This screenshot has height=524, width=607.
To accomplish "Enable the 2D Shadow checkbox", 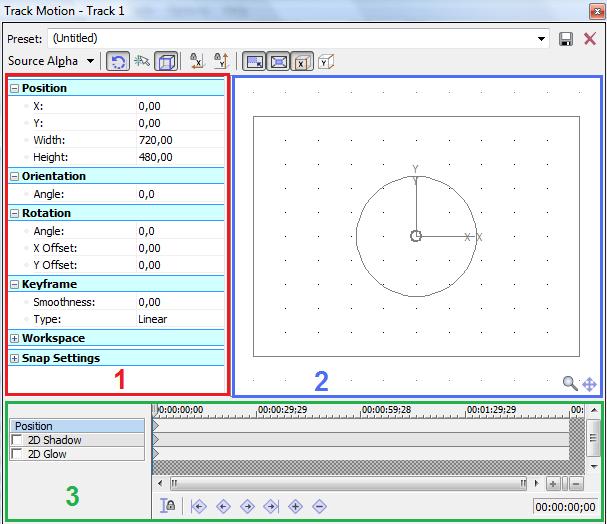I will [16, 440].
